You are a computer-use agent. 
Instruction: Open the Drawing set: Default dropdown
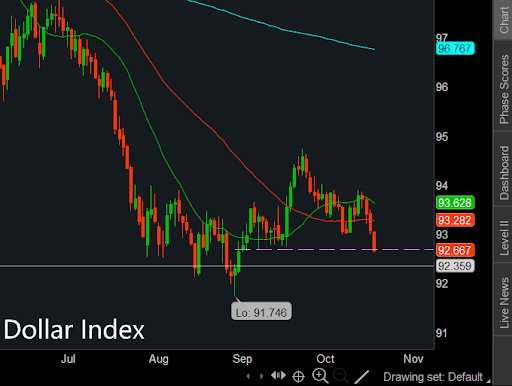point(437,377)
